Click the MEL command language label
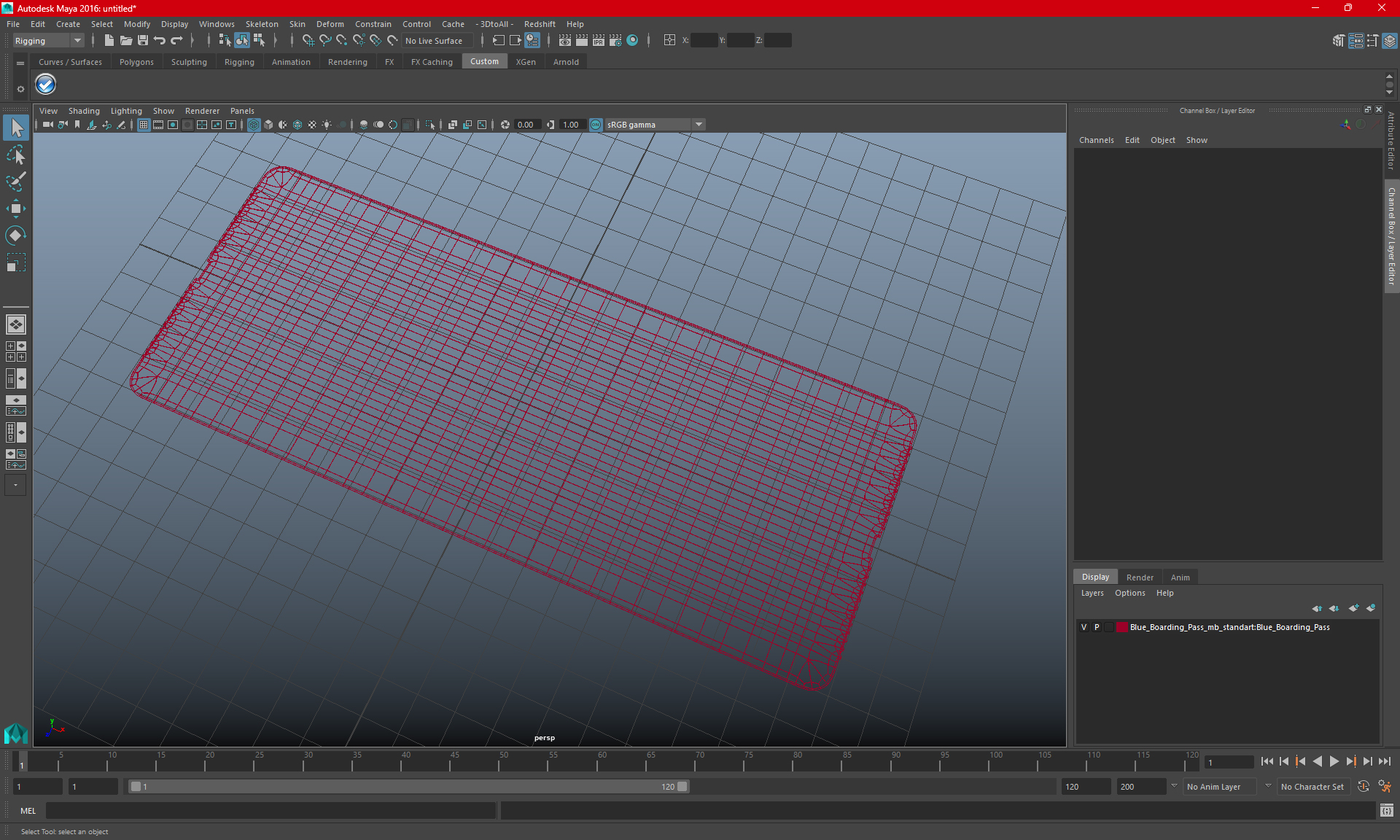The image size is (1400, 840). (28, 811)
